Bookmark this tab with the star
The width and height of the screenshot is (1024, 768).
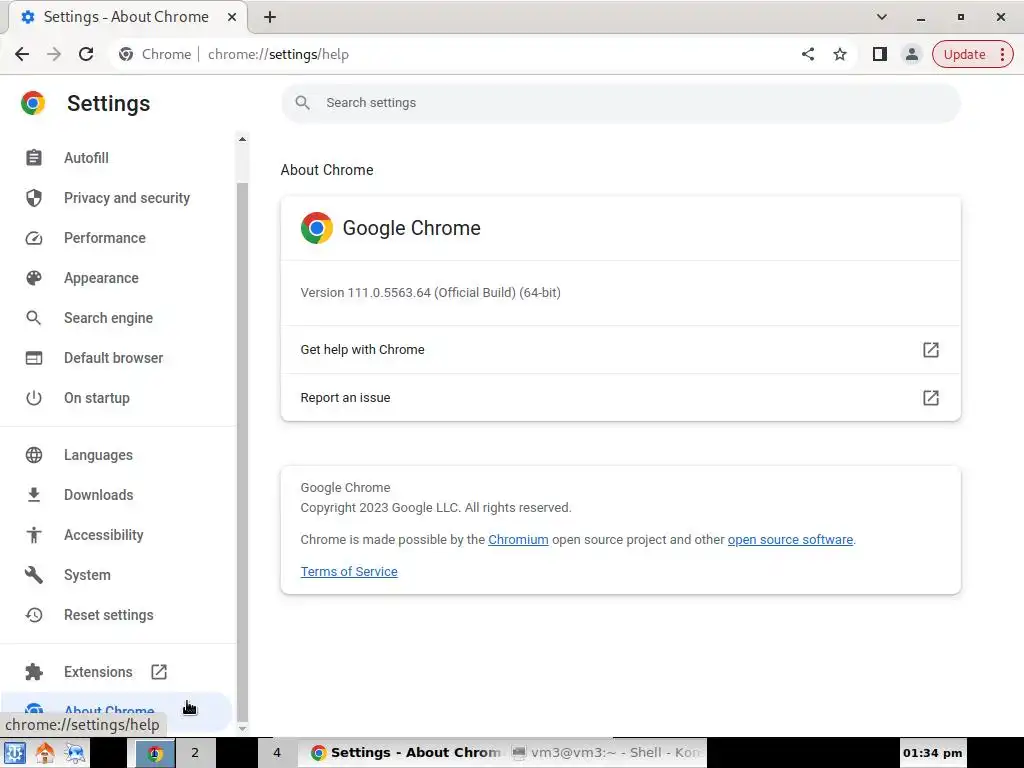[x=840, y=54]
